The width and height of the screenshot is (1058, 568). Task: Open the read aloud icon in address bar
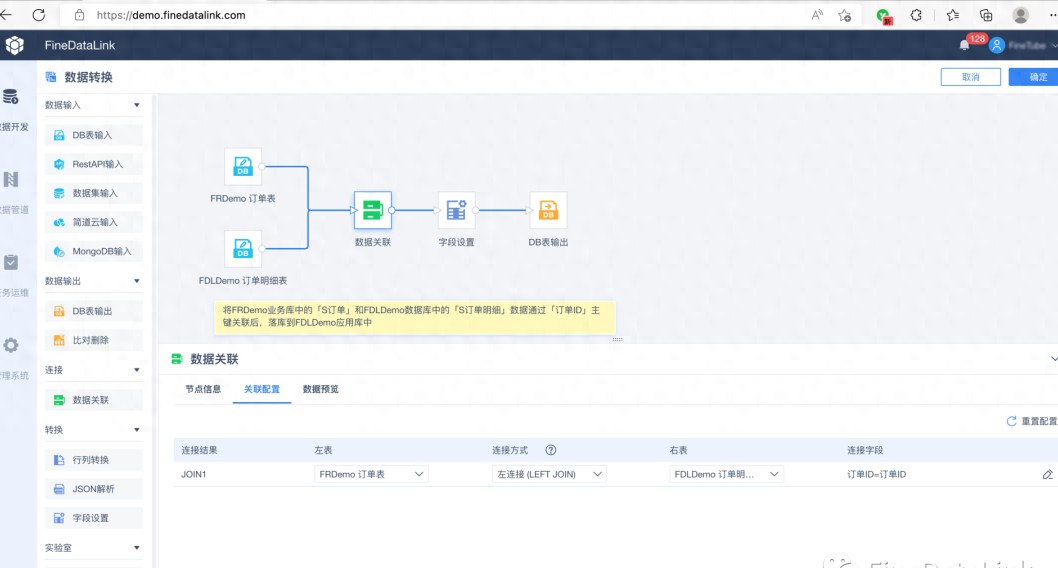[817, 15]
